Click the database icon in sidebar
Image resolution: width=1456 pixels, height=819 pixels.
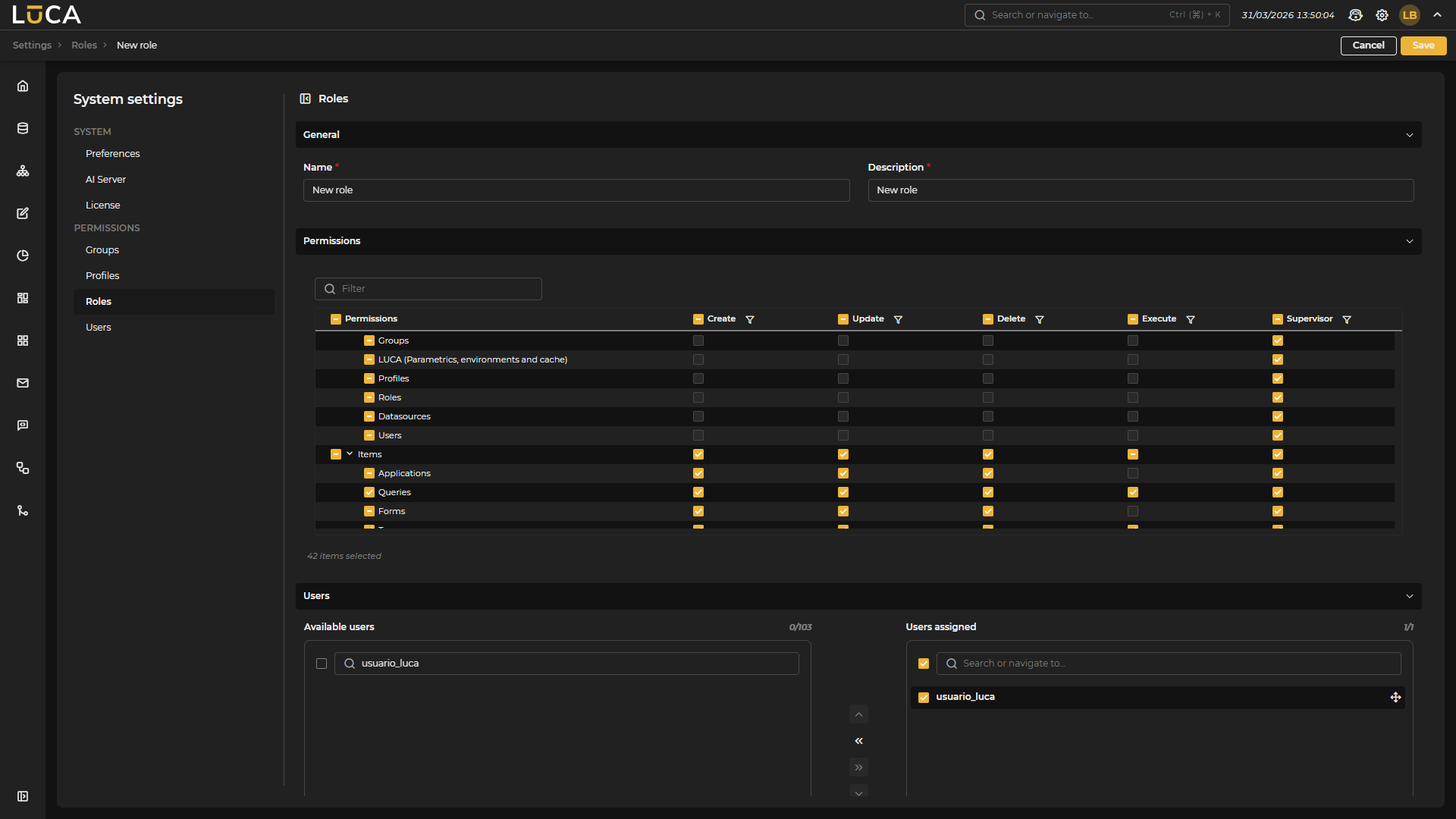click(23, 128)
